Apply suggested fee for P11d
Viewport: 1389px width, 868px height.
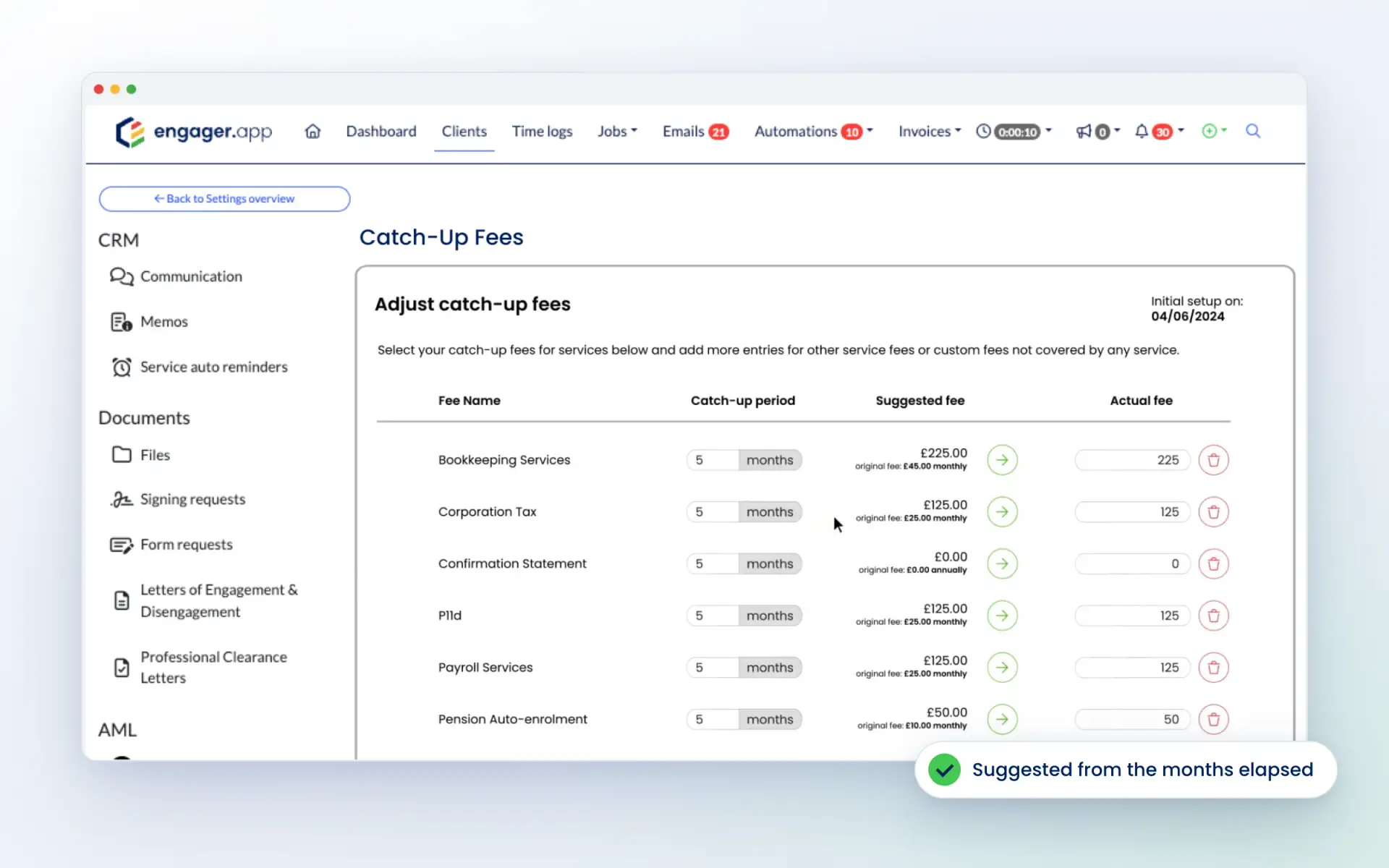pos(1002,616)
